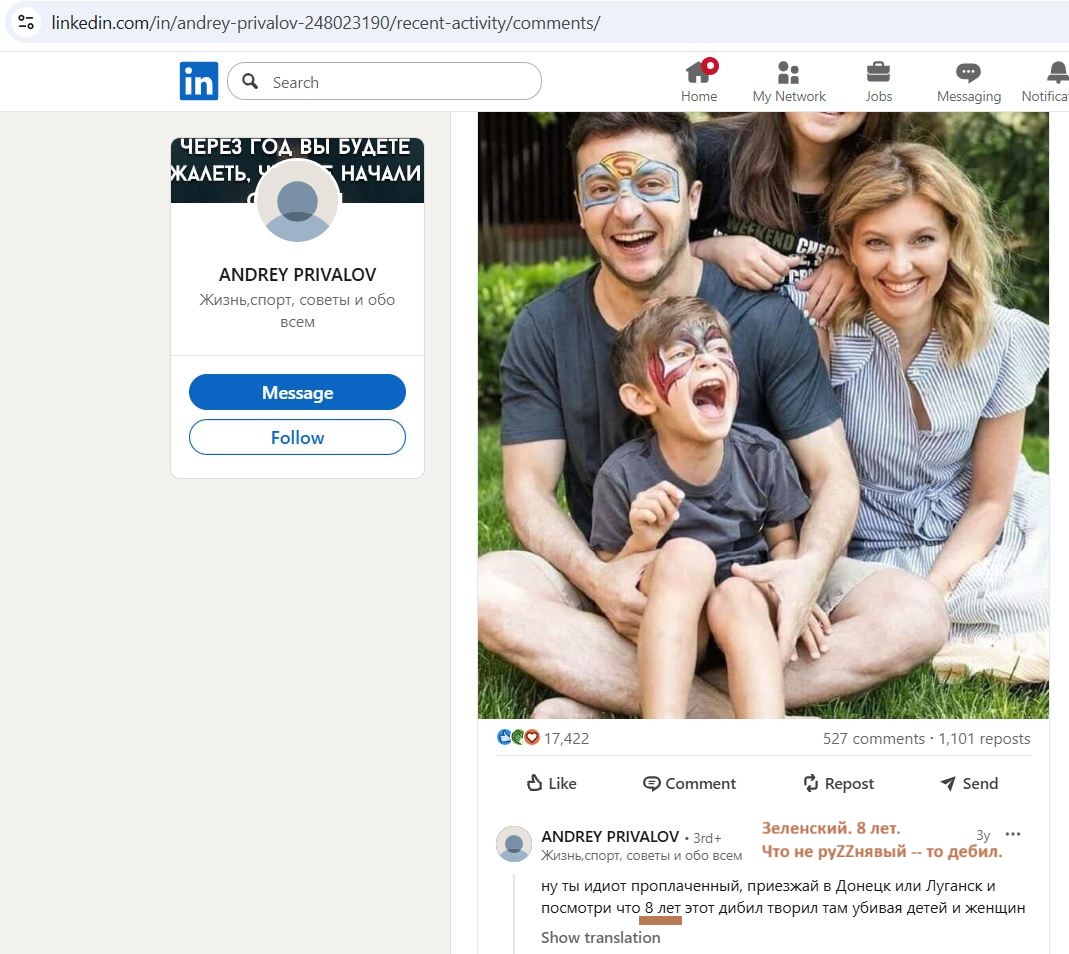Open the Messaging icon
1069x954 pixels.
coord(967,73)
